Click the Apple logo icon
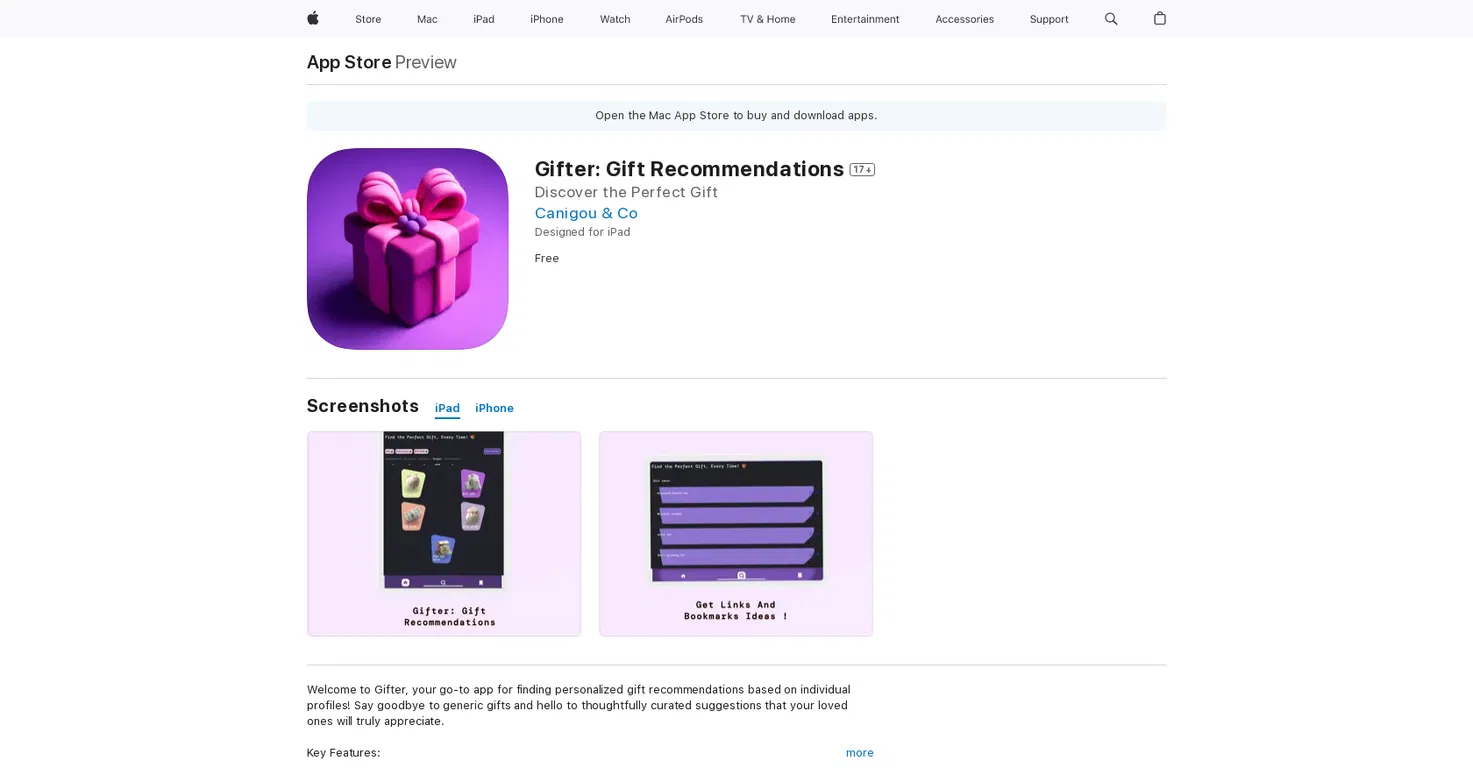1473x768 pixels. tap(312, 18)
